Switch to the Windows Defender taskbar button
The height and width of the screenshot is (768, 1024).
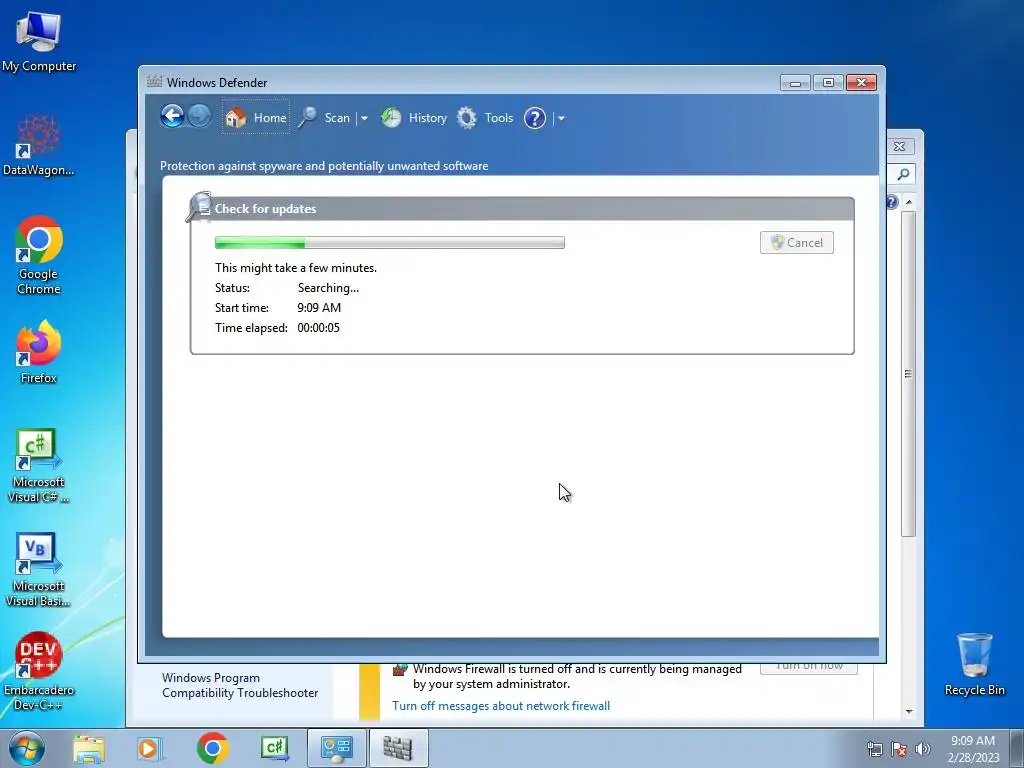point(398,748)
